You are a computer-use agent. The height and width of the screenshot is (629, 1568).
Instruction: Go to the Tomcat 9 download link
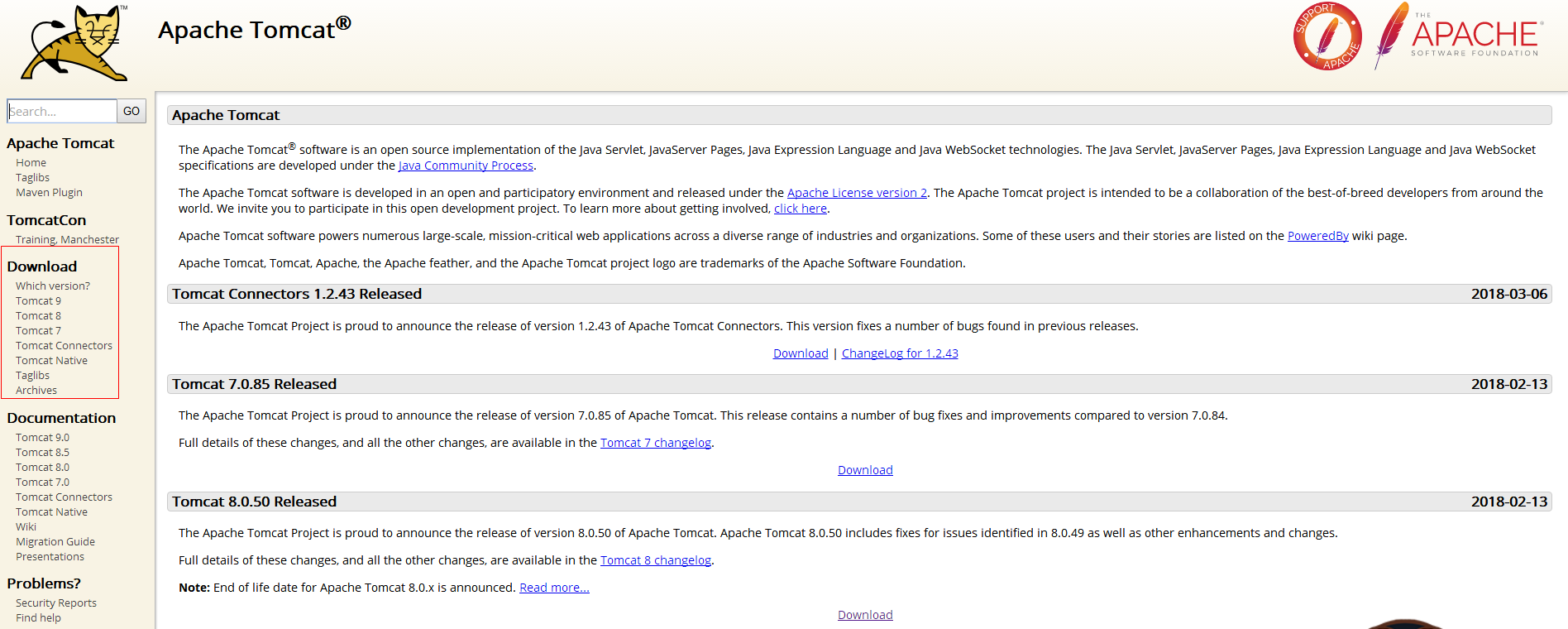38,301
